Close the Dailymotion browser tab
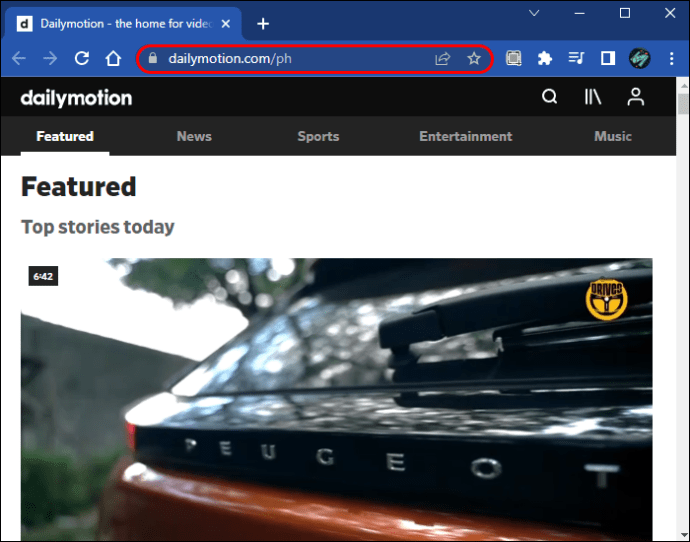This screenshot has height=542, width=690. [226, 24]
